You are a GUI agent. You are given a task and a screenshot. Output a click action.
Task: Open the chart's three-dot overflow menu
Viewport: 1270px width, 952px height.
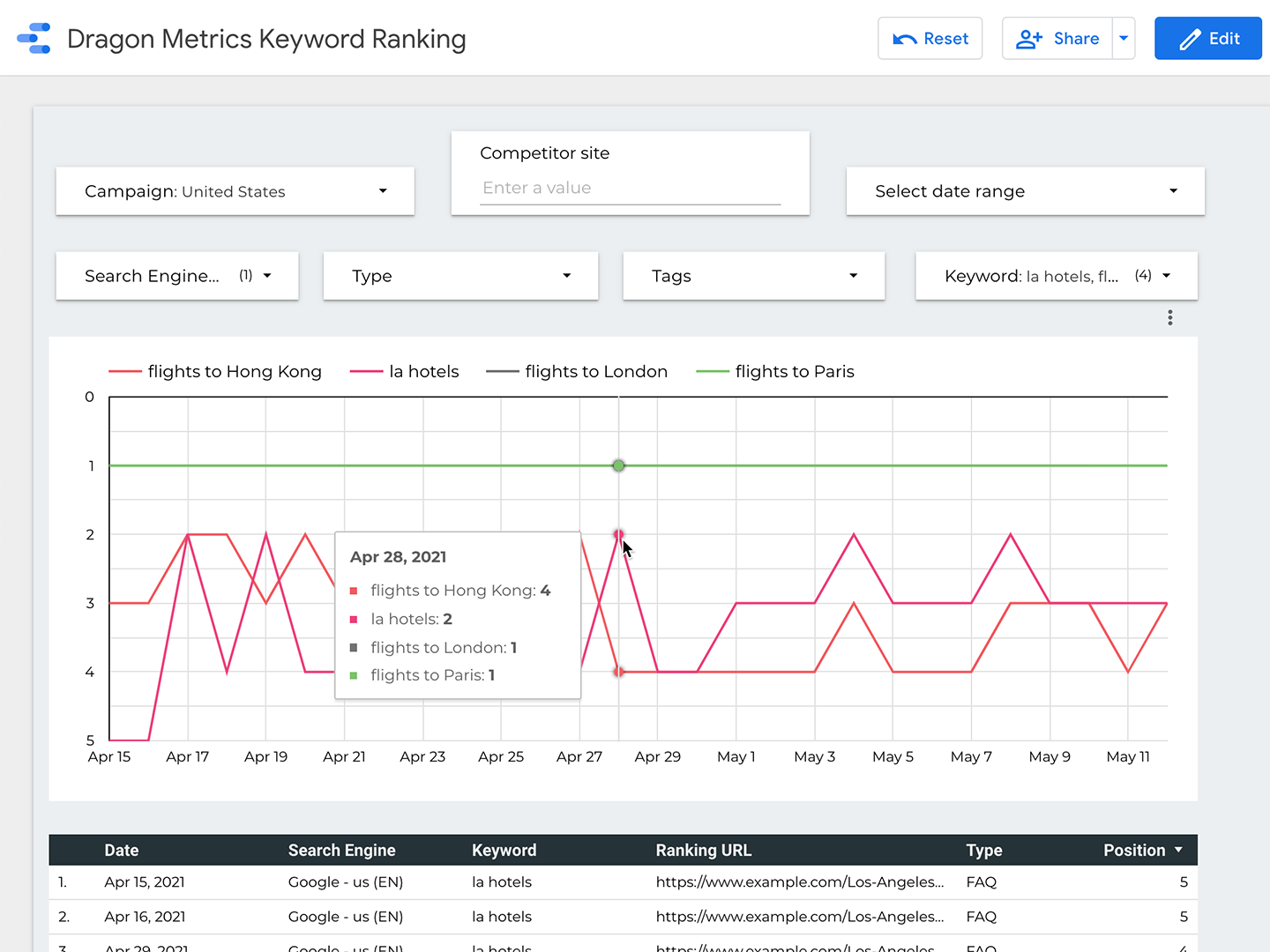pos(1170,317)
